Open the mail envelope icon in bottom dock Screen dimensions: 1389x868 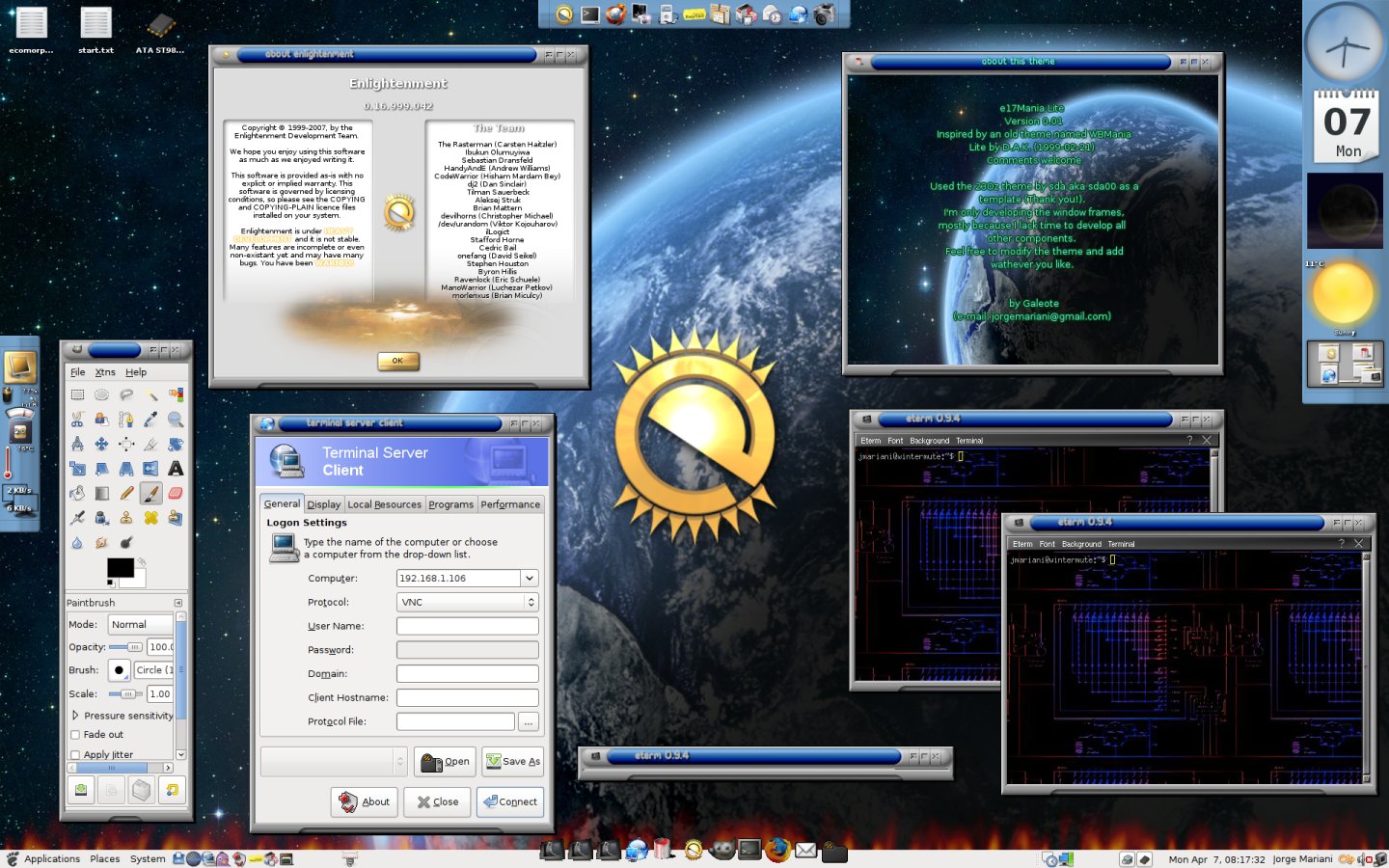(x=806, y=850)
